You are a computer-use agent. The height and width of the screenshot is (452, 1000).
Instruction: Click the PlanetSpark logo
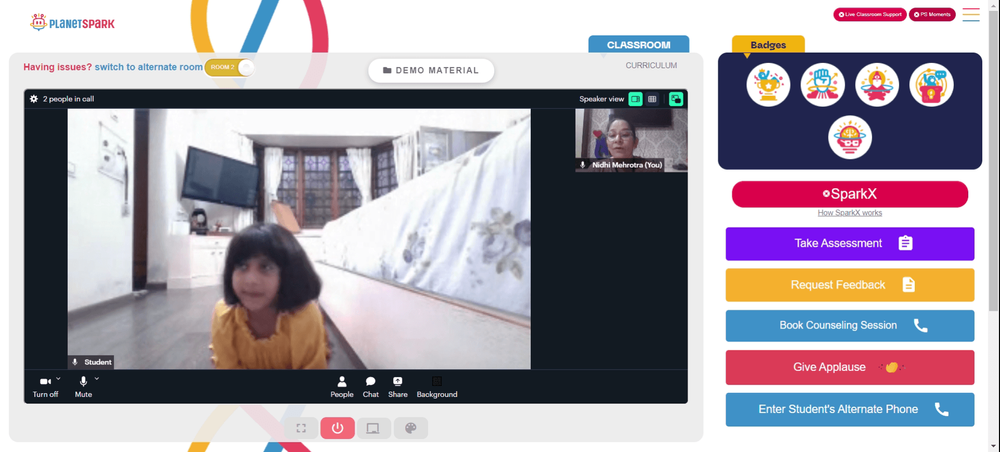(72, 22)
